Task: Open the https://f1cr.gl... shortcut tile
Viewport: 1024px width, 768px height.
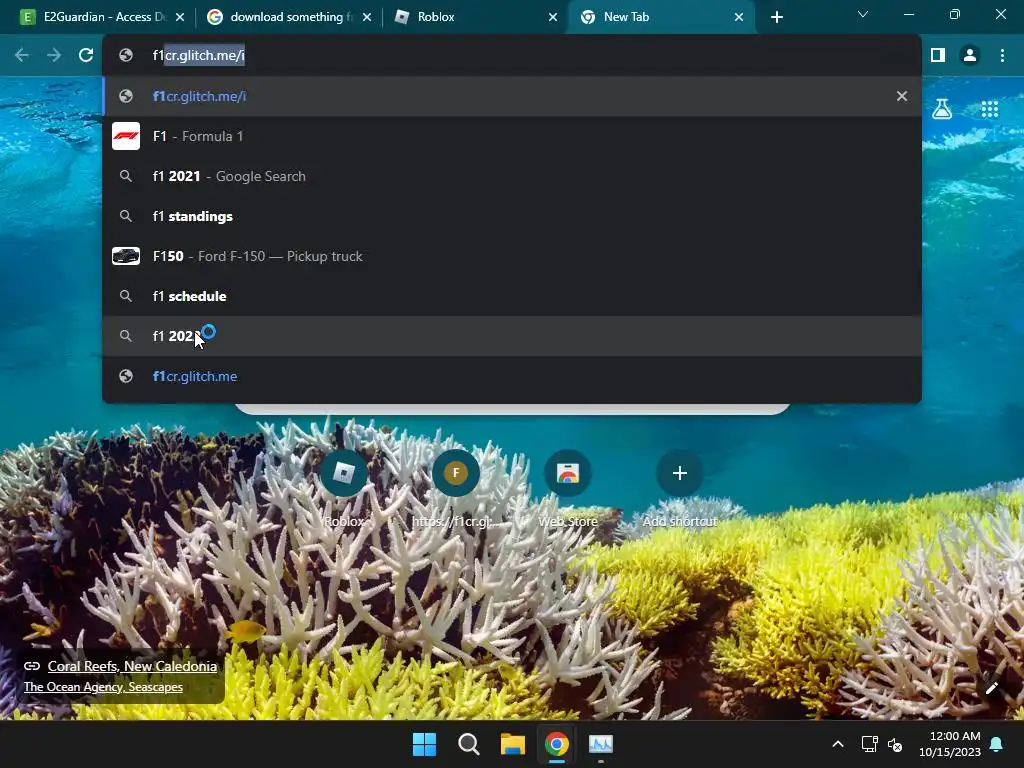Action: [x=456, y=488]
